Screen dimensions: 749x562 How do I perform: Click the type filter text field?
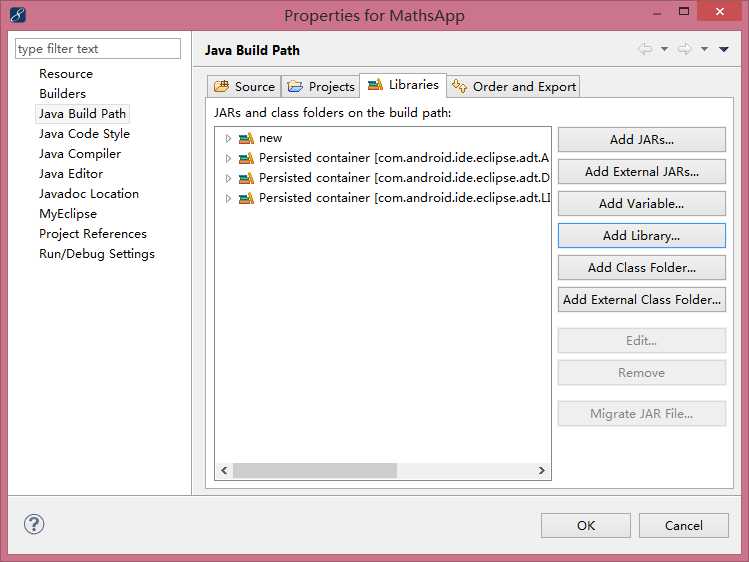[x=98, y=49]
